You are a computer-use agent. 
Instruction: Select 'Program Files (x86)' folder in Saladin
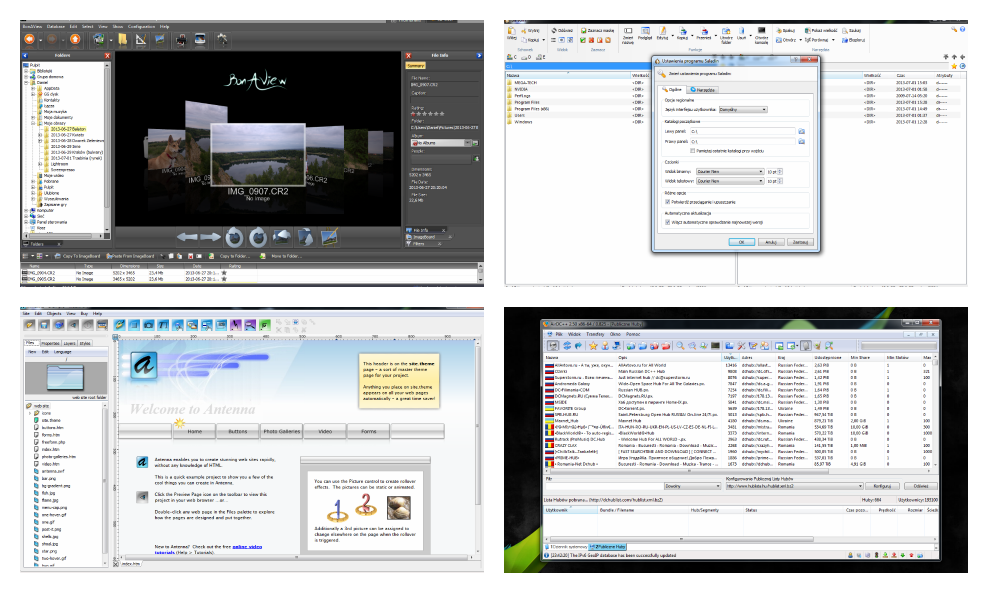532,108
